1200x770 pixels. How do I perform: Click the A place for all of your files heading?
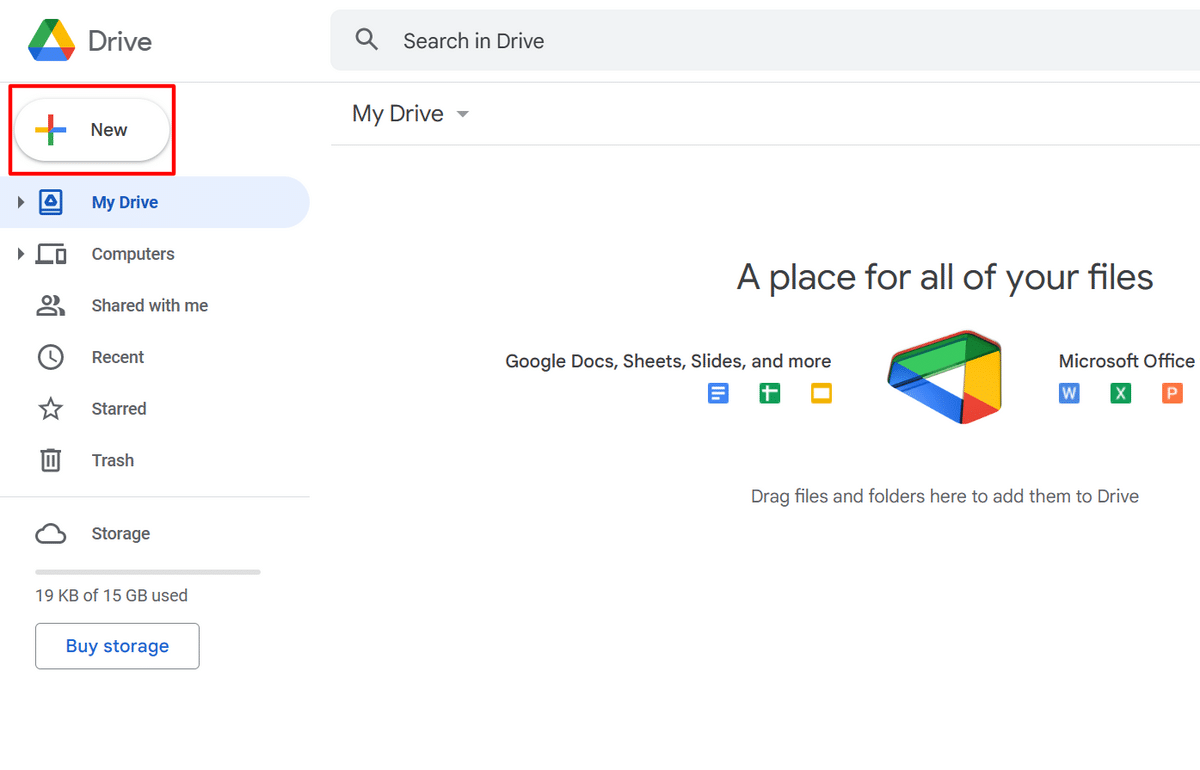pyautogui.click(x=945, y=277)
